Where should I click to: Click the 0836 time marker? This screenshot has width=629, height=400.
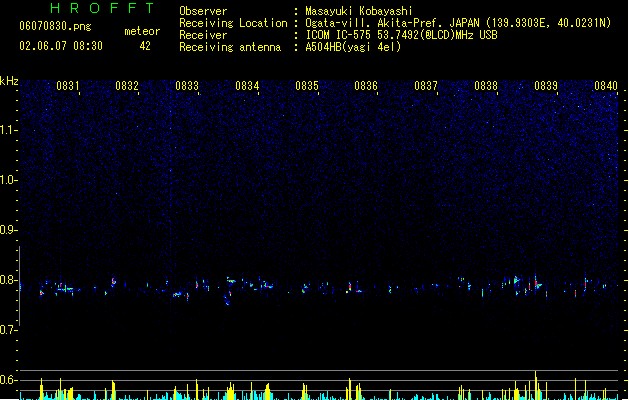pyautogui.click(x=366, y=86)
